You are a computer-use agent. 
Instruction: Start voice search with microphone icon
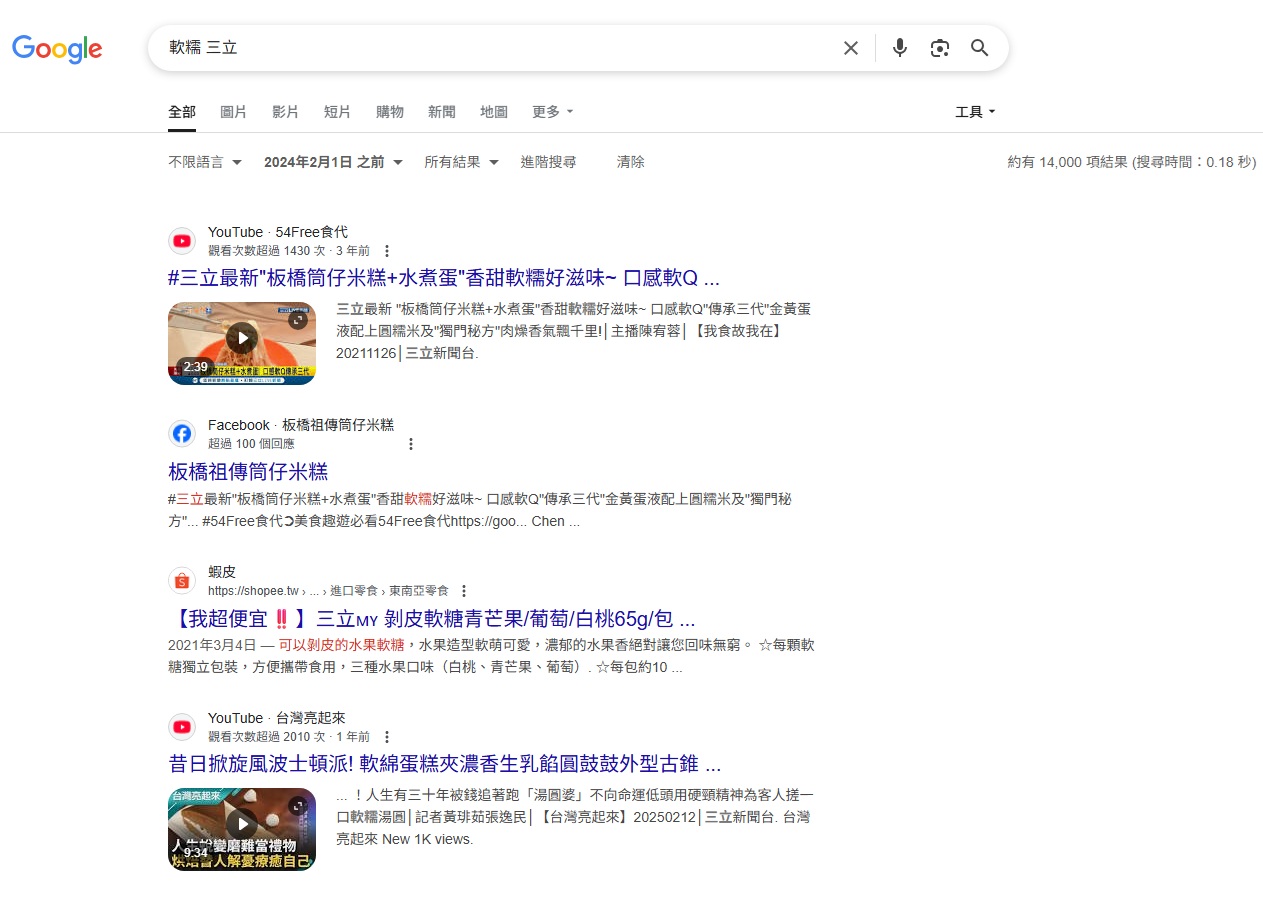(x=900, y=48)
